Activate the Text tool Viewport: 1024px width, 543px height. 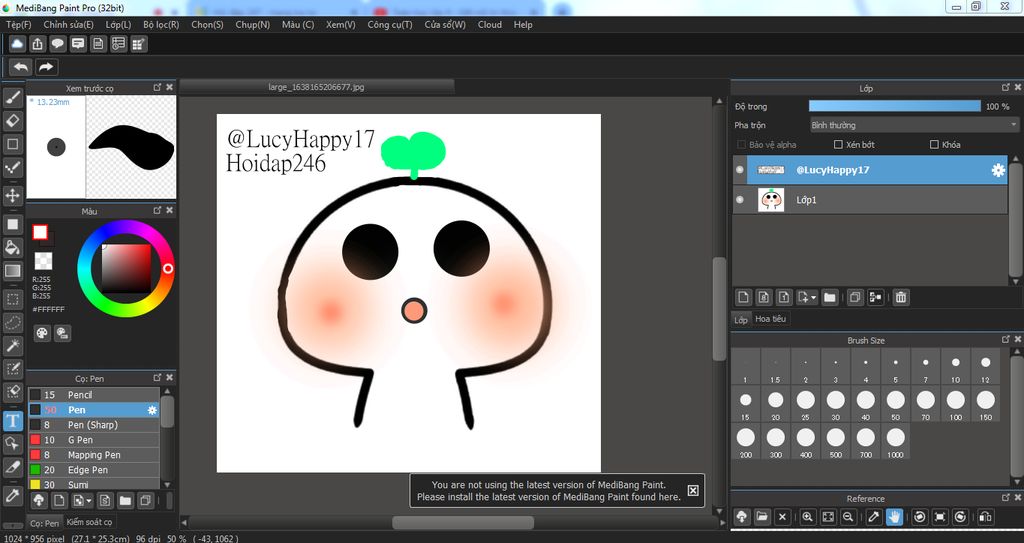[x=12, y=421]
